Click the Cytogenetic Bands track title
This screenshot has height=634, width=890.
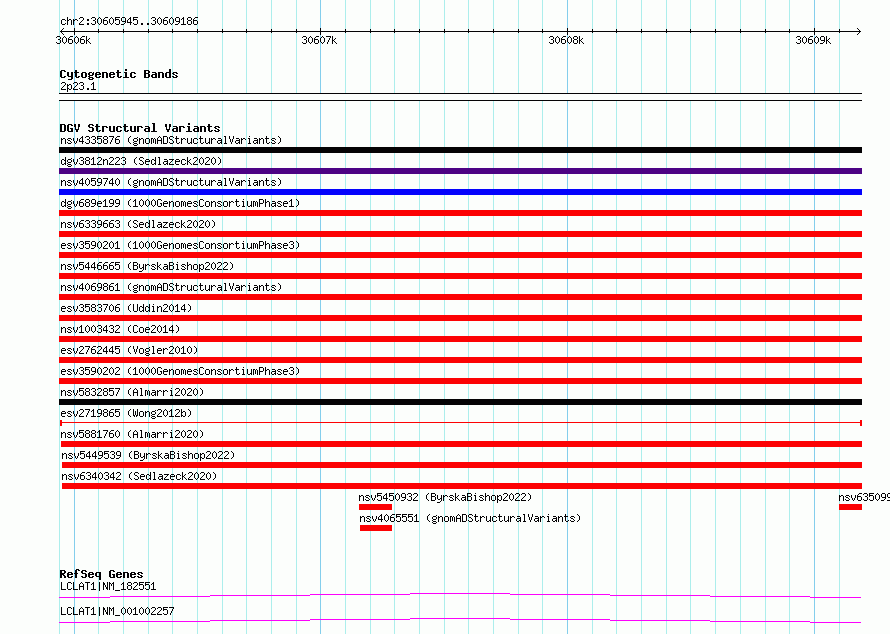pos(119,74)
